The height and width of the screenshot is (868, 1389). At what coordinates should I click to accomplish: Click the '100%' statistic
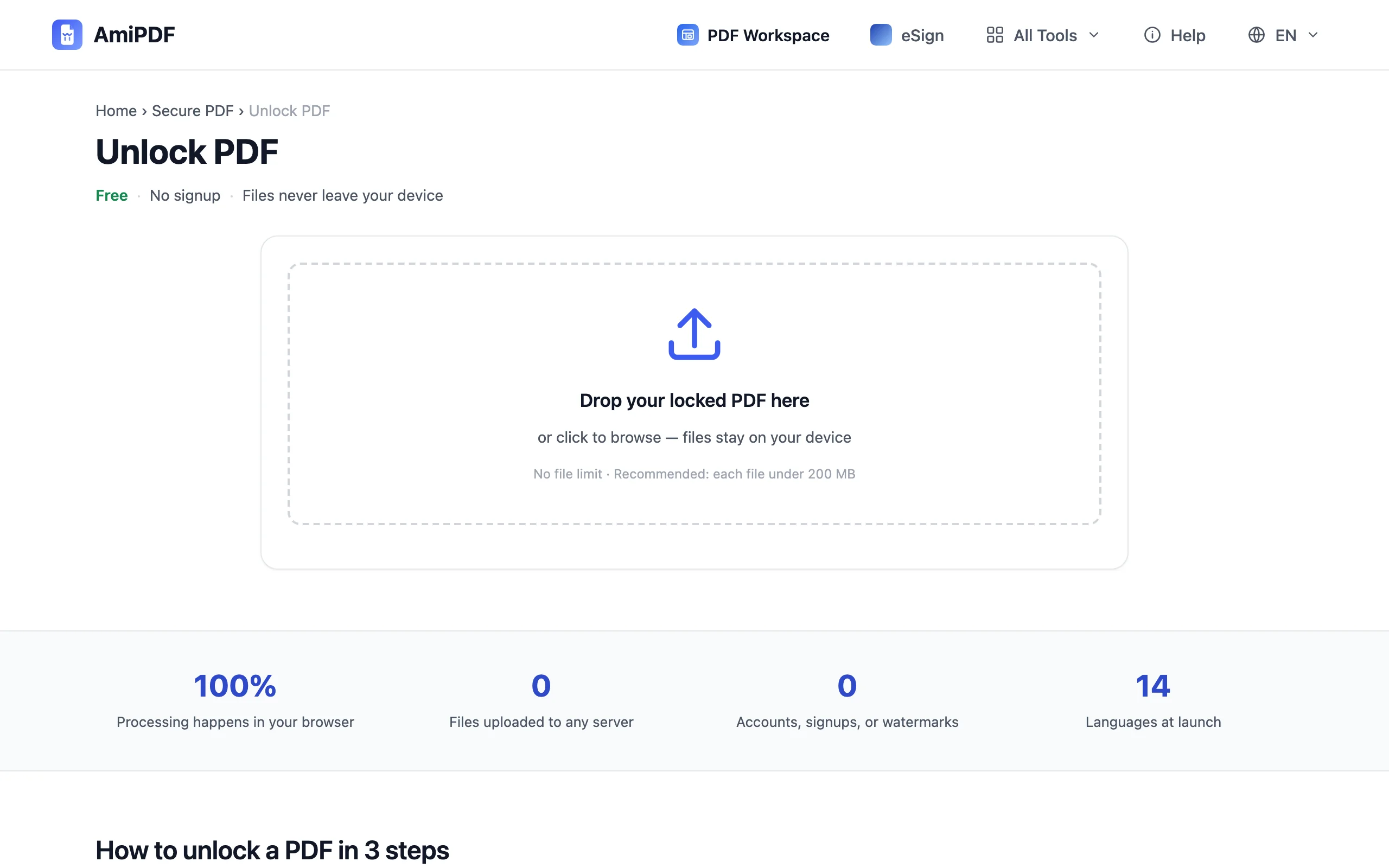(235, 686)
